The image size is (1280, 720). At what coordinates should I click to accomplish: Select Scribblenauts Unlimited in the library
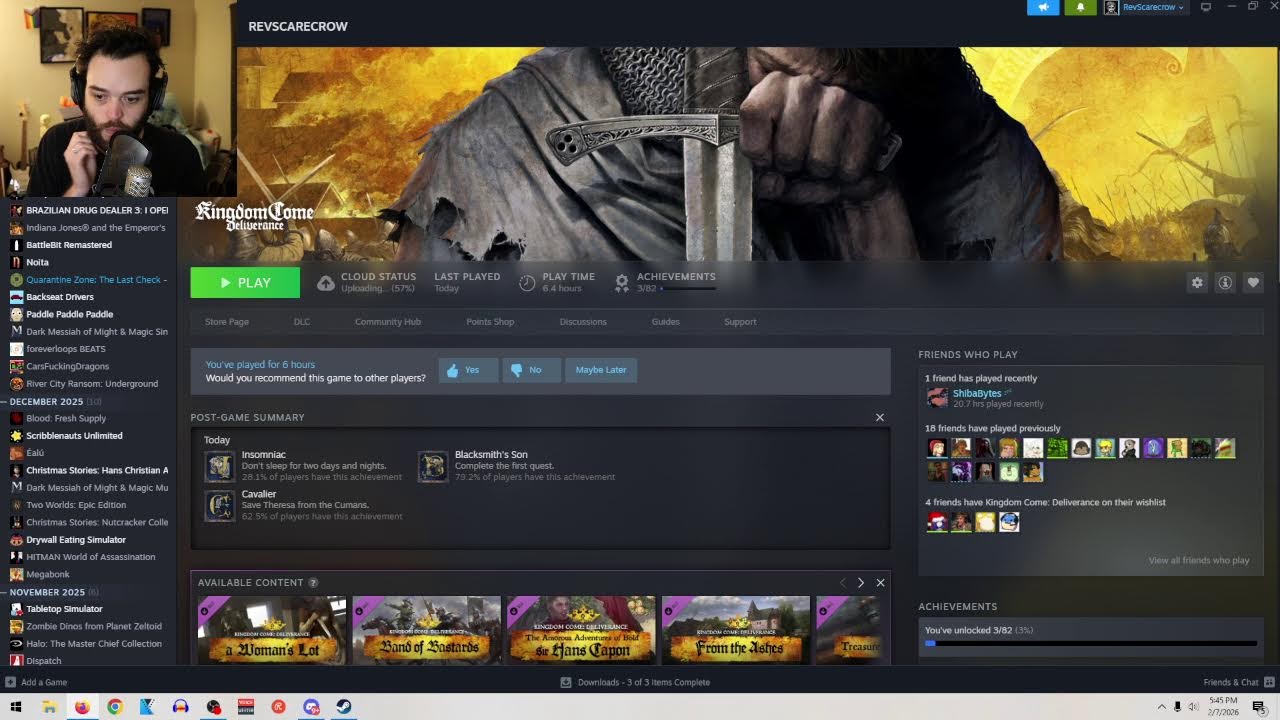[x=74, y=436]
